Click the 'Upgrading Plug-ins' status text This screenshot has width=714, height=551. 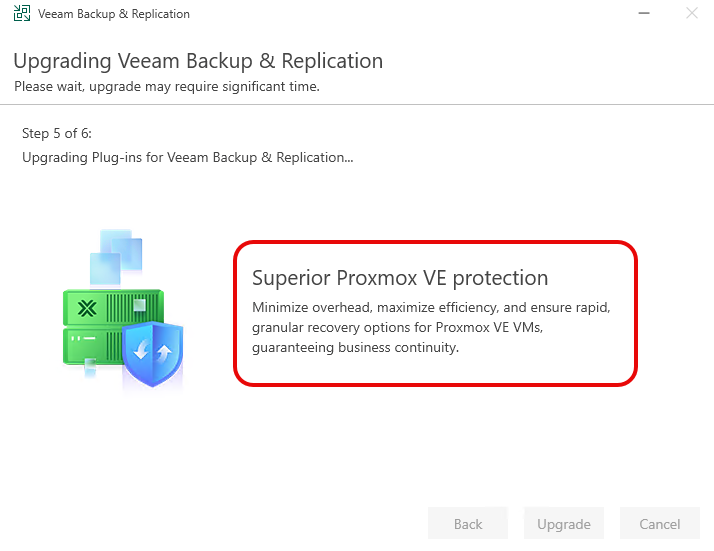click(187, 157)
